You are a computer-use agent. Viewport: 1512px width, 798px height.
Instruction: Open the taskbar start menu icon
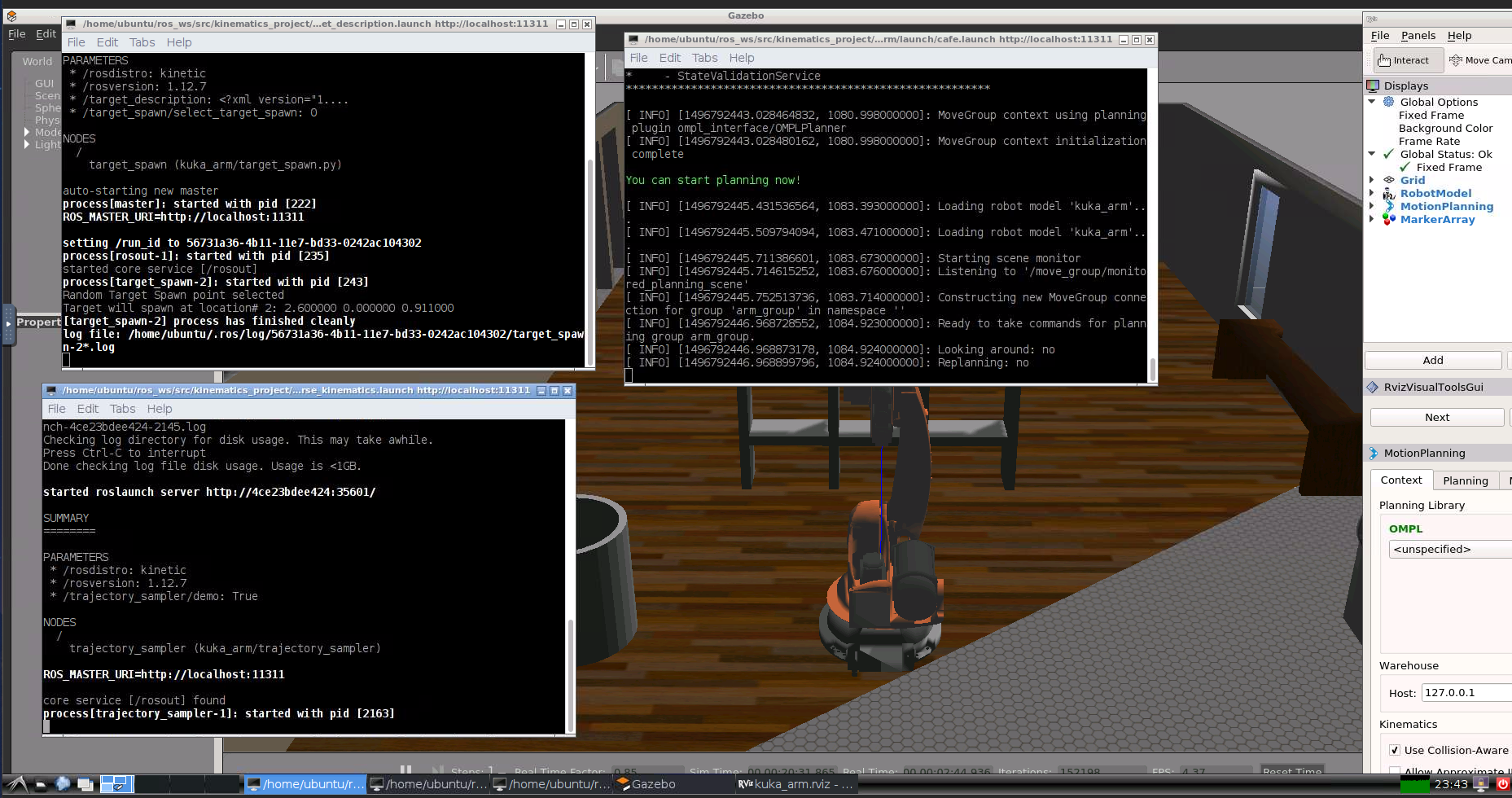(18, 784)
